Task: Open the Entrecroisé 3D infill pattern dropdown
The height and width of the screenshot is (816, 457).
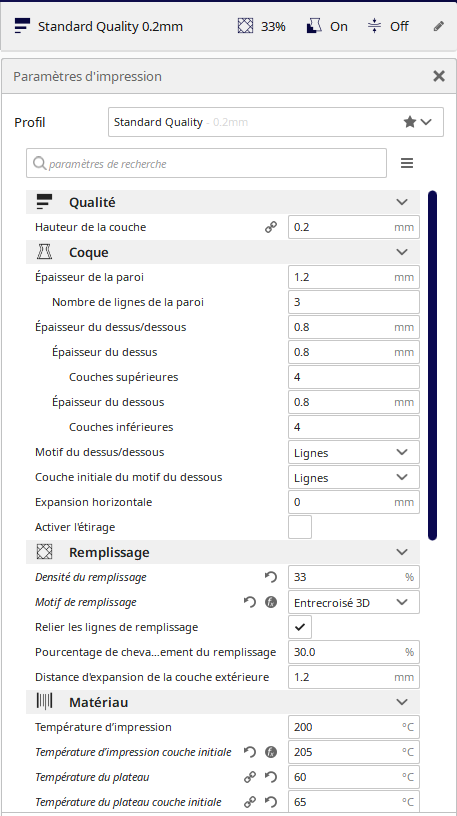Action: [x=354, y=602]
